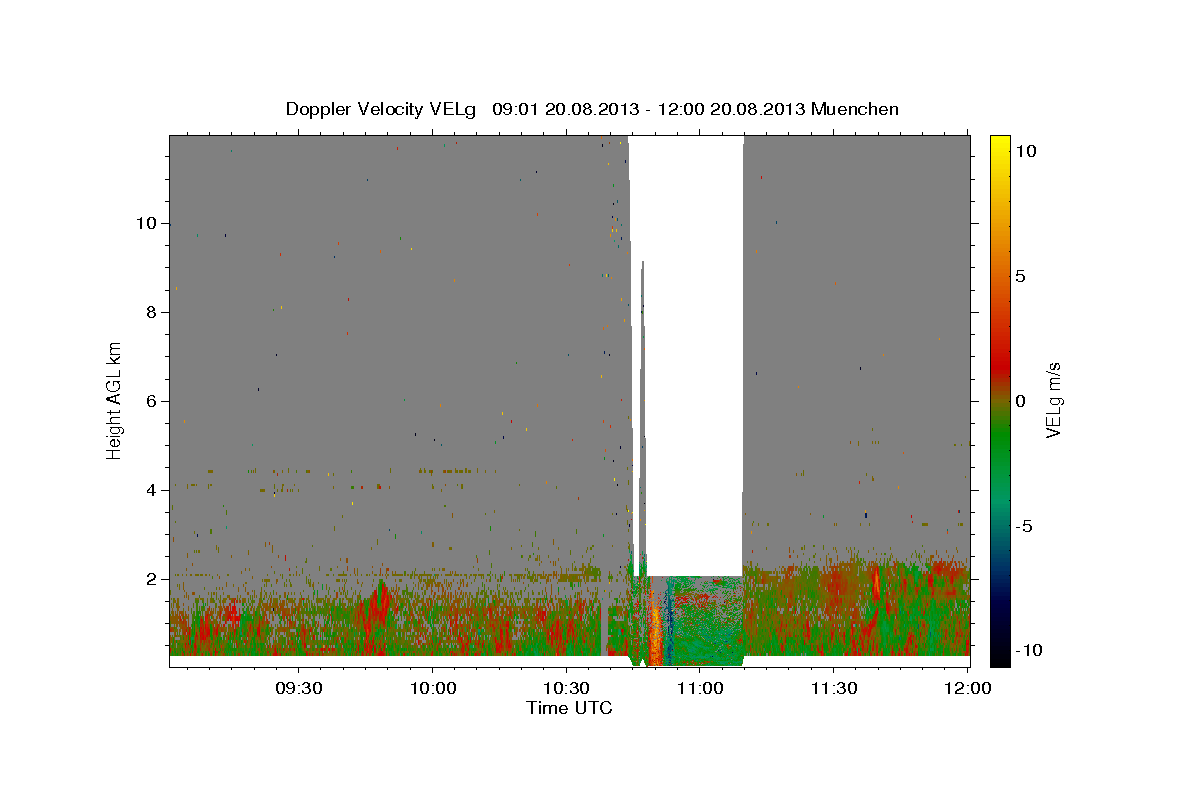Click the height tick label 10
Image resolution: width=1200 pixels, height=800 pixels.
click(x=145, y=223)
